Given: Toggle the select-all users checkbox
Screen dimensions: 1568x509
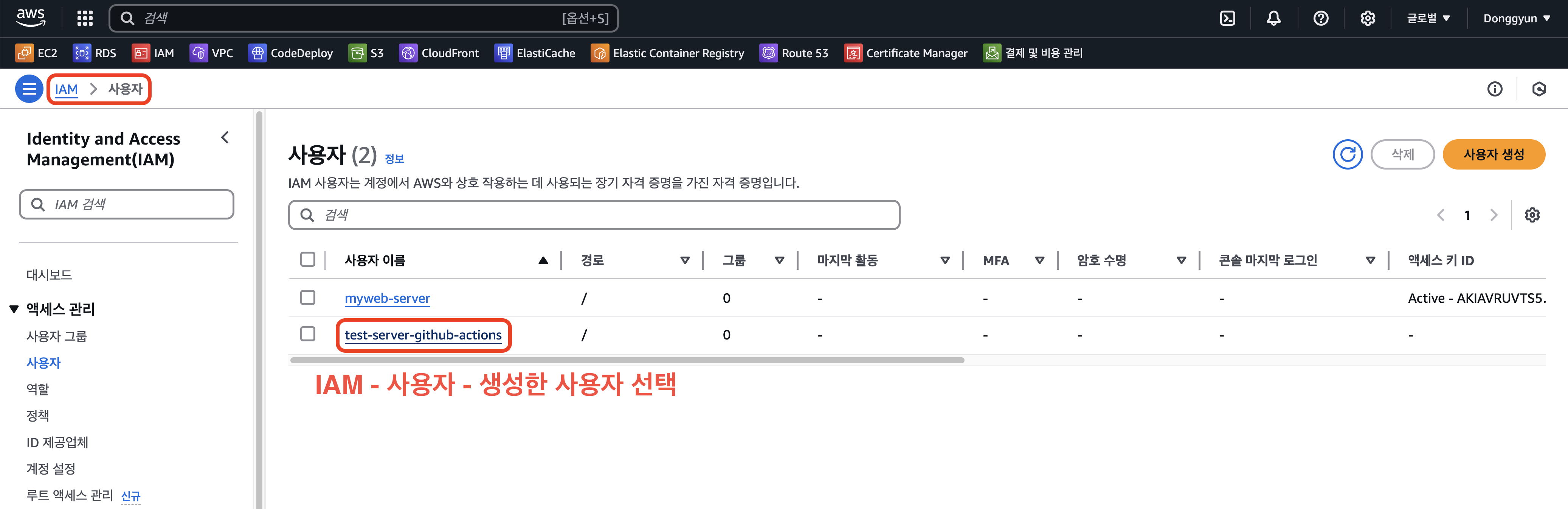Looking at the screenshot, I should click(x=308, y=260).
